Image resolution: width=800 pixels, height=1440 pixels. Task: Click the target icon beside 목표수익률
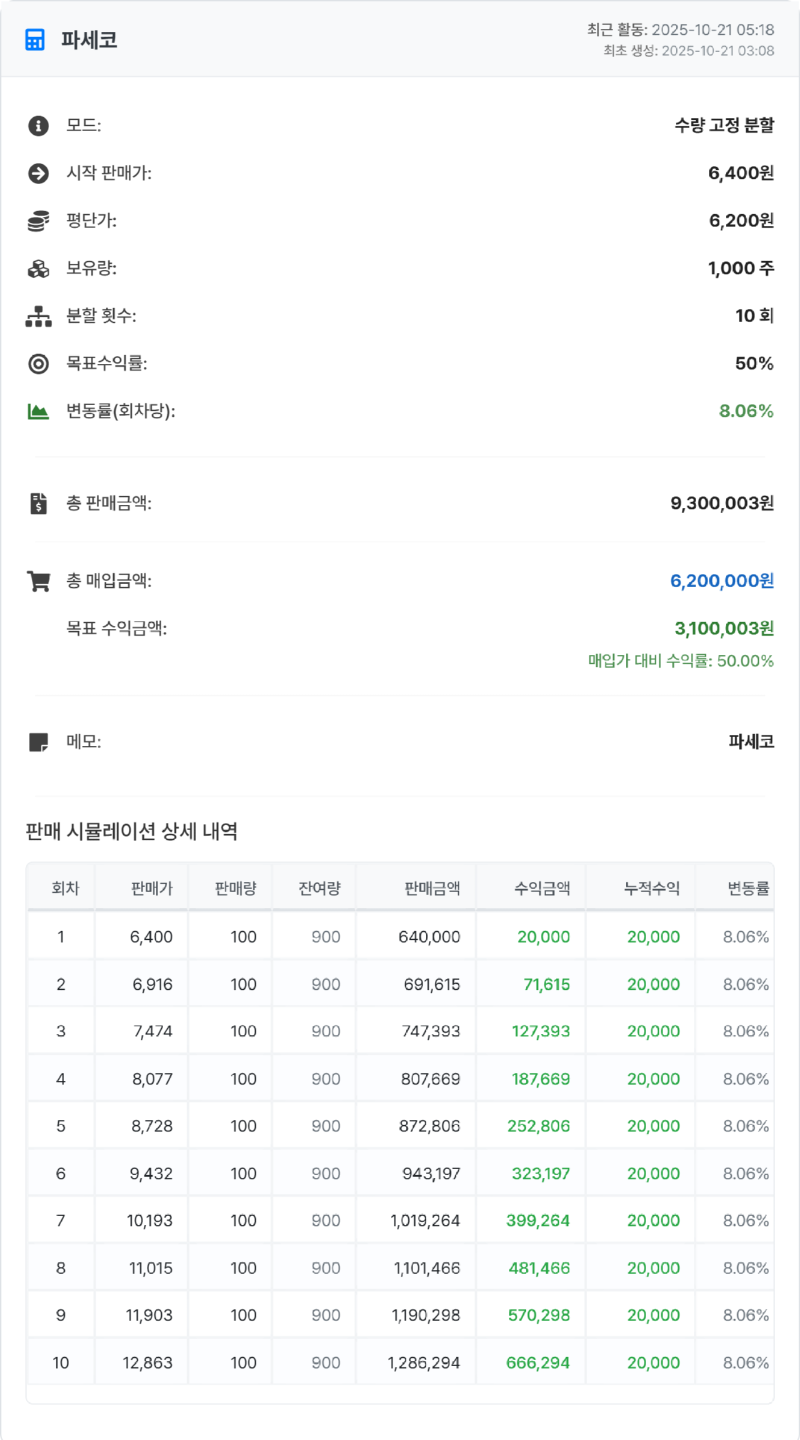38,364
